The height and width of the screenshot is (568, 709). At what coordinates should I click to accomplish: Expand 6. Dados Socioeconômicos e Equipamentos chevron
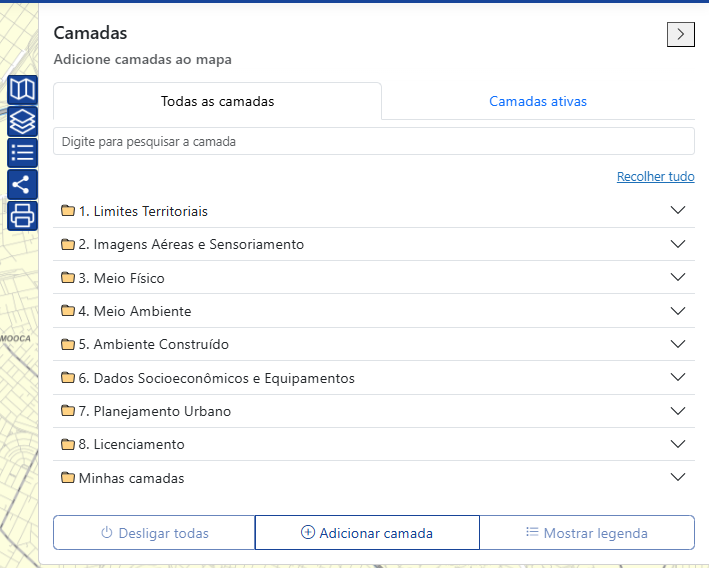click(x=677, y=377)
